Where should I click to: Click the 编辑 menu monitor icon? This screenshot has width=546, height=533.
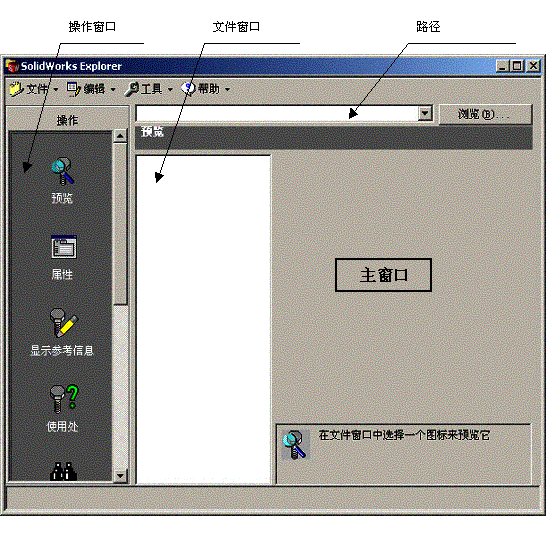[74, 89]
